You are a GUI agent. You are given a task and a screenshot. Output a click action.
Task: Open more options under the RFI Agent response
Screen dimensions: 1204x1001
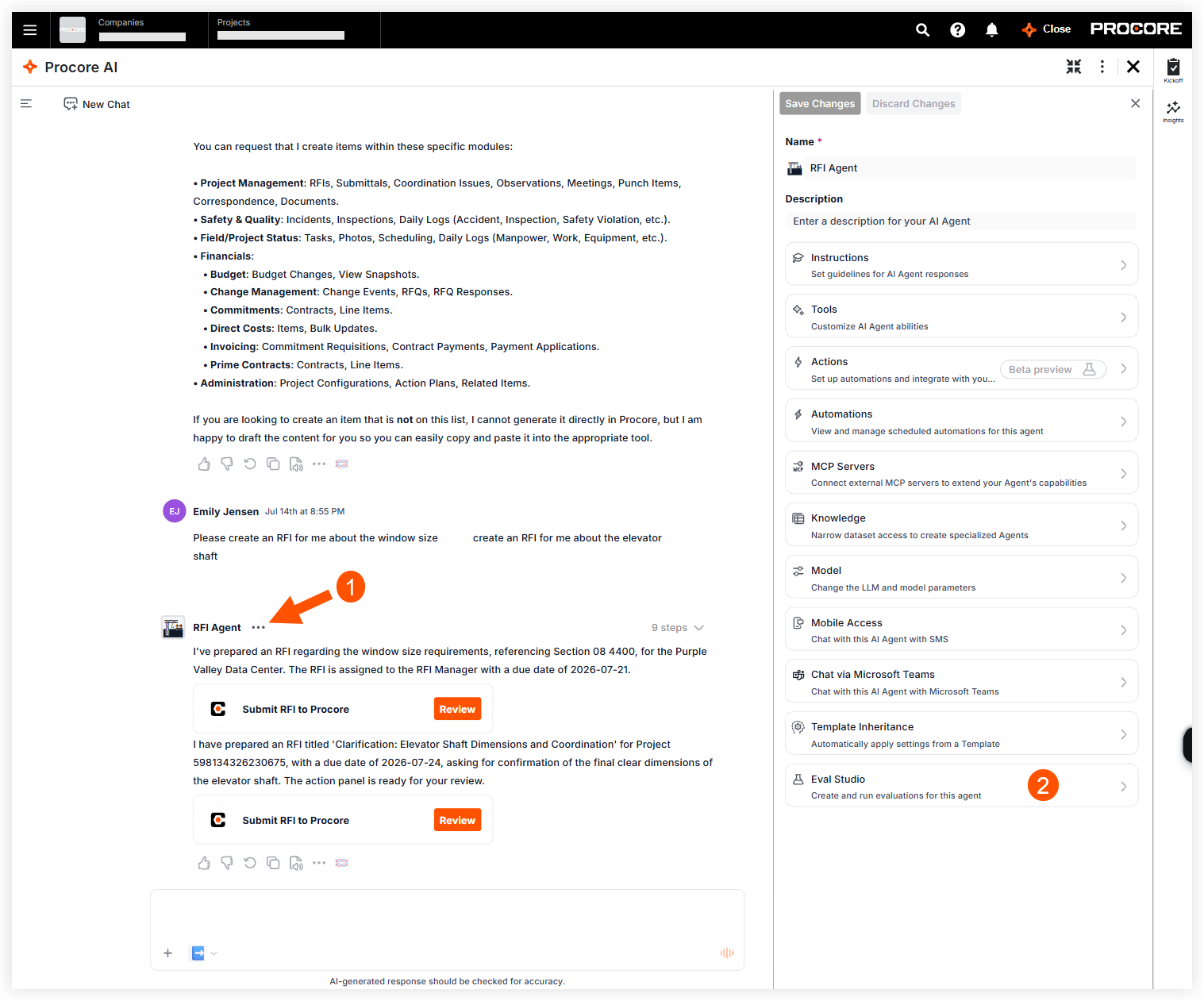click(319, 863)
